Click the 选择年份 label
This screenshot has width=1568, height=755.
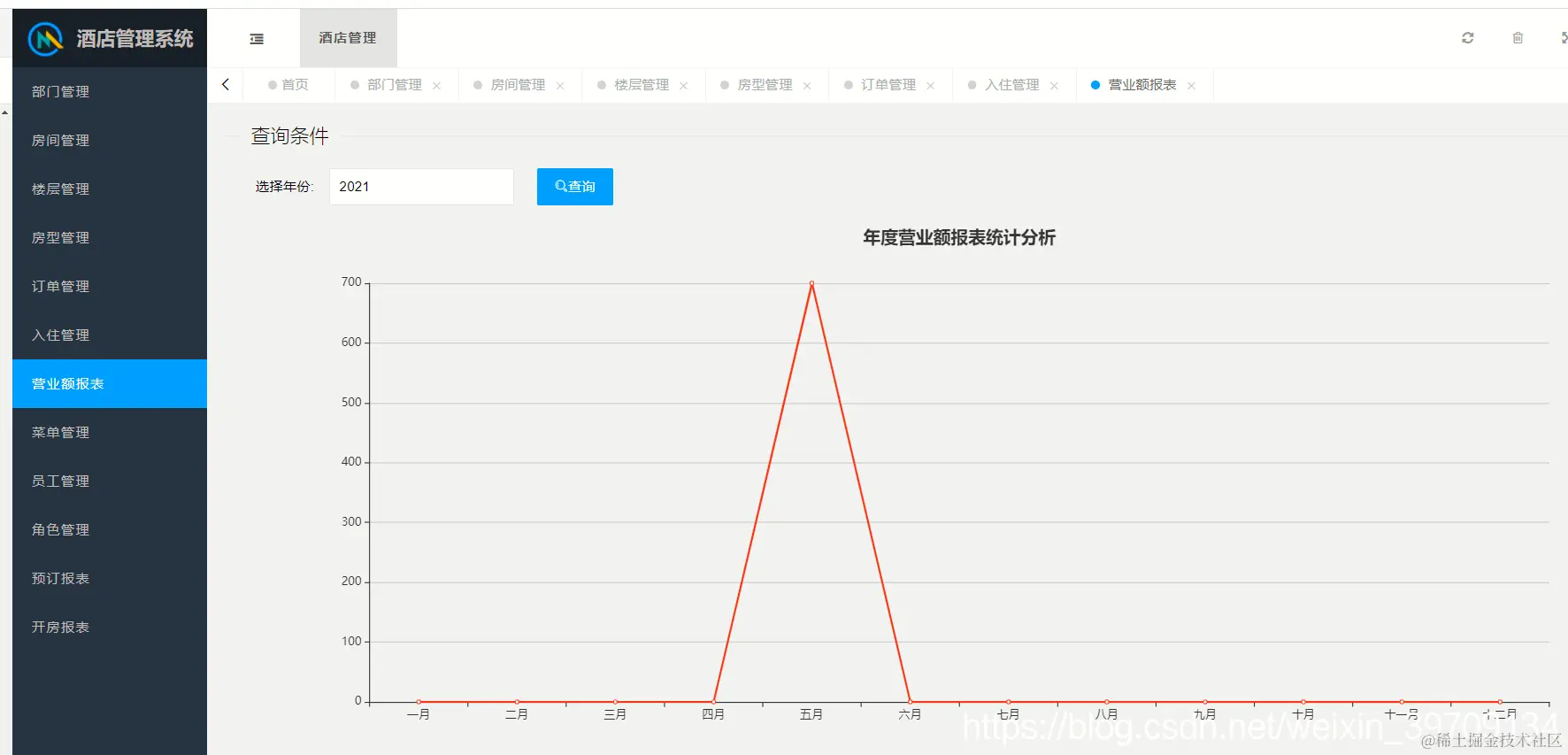[x=284, y=187]
